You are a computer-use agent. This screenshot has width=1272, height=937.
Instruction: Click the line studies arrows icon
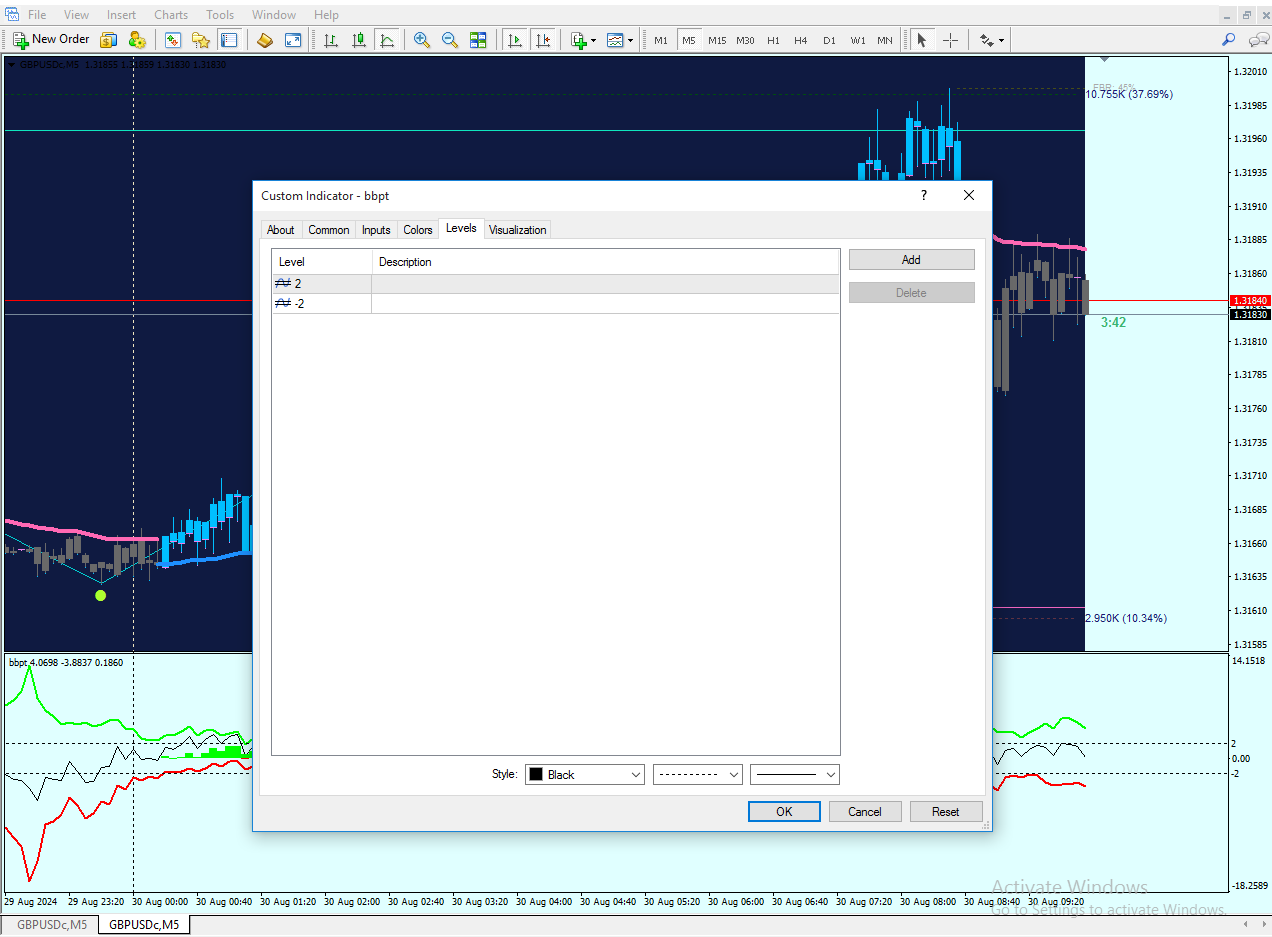(x=986, y=40)
